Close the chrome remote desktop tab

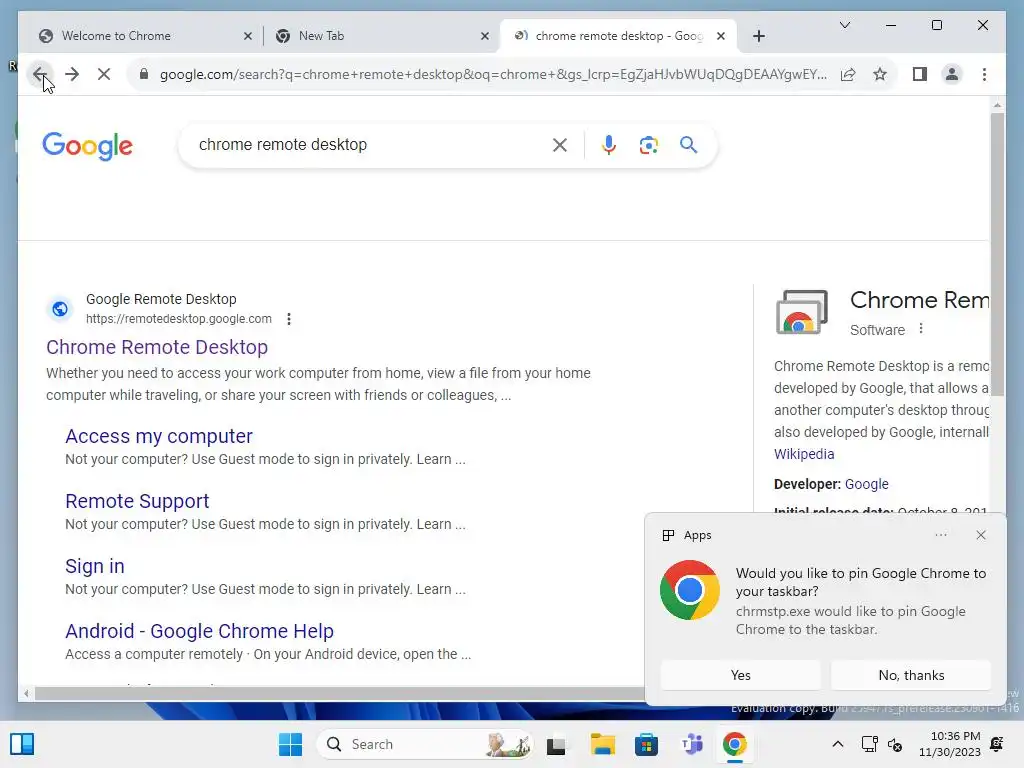point(720,36)
